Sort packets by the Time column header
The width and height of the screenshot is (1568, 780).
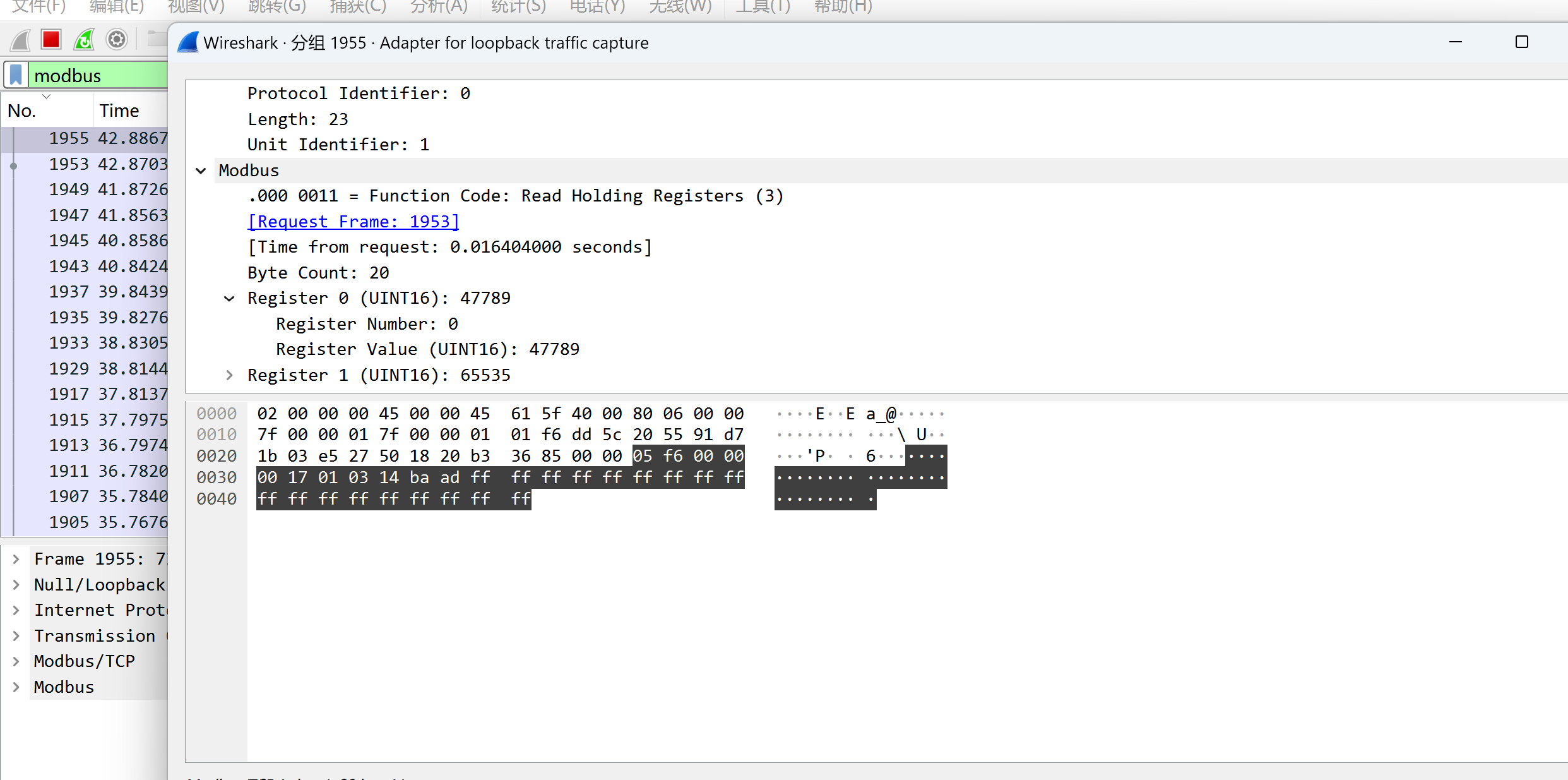[119, 111]
